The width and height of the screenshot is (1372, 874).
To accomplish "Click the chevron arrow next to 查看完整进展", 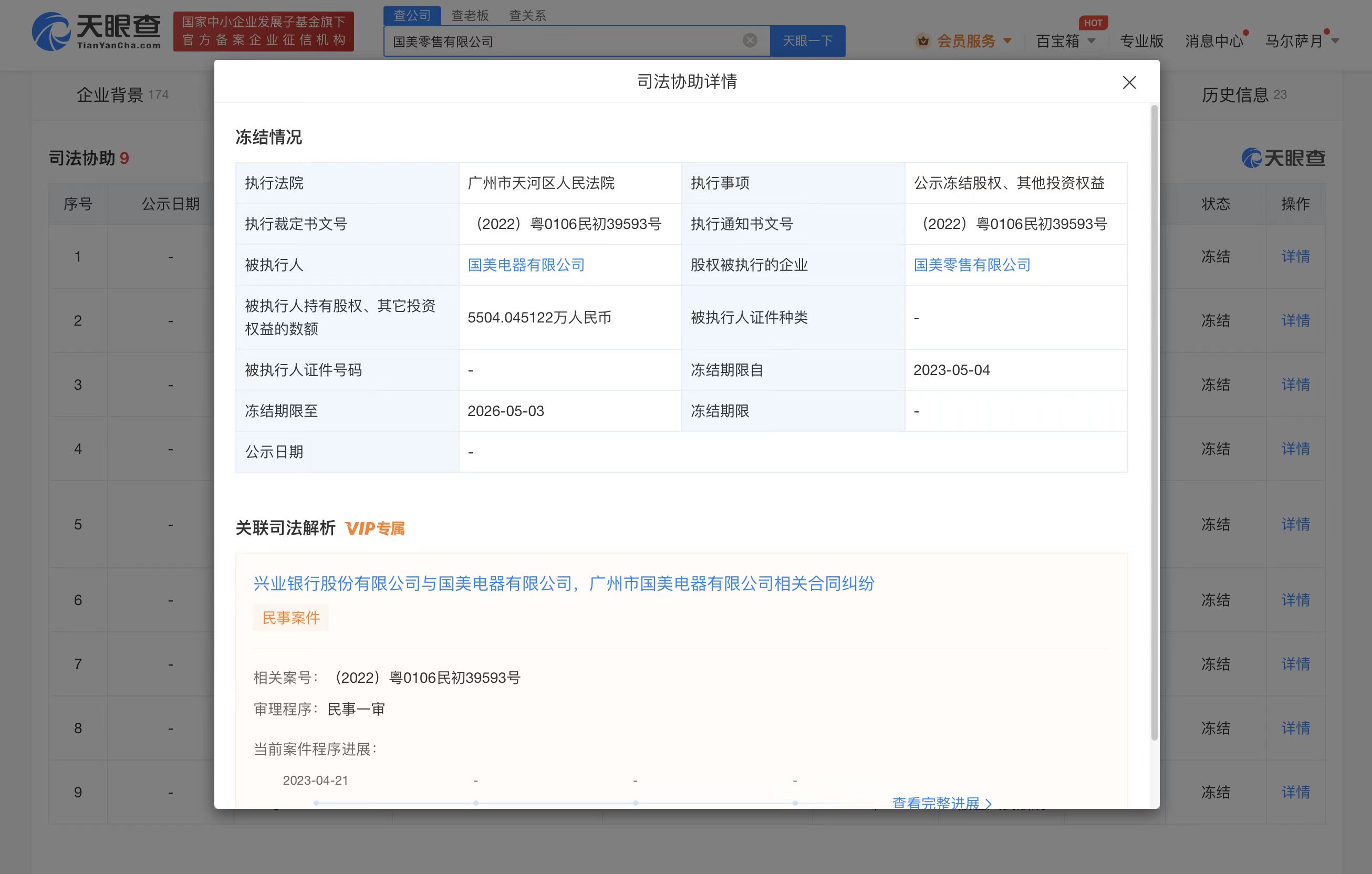I will coord(989,803).
